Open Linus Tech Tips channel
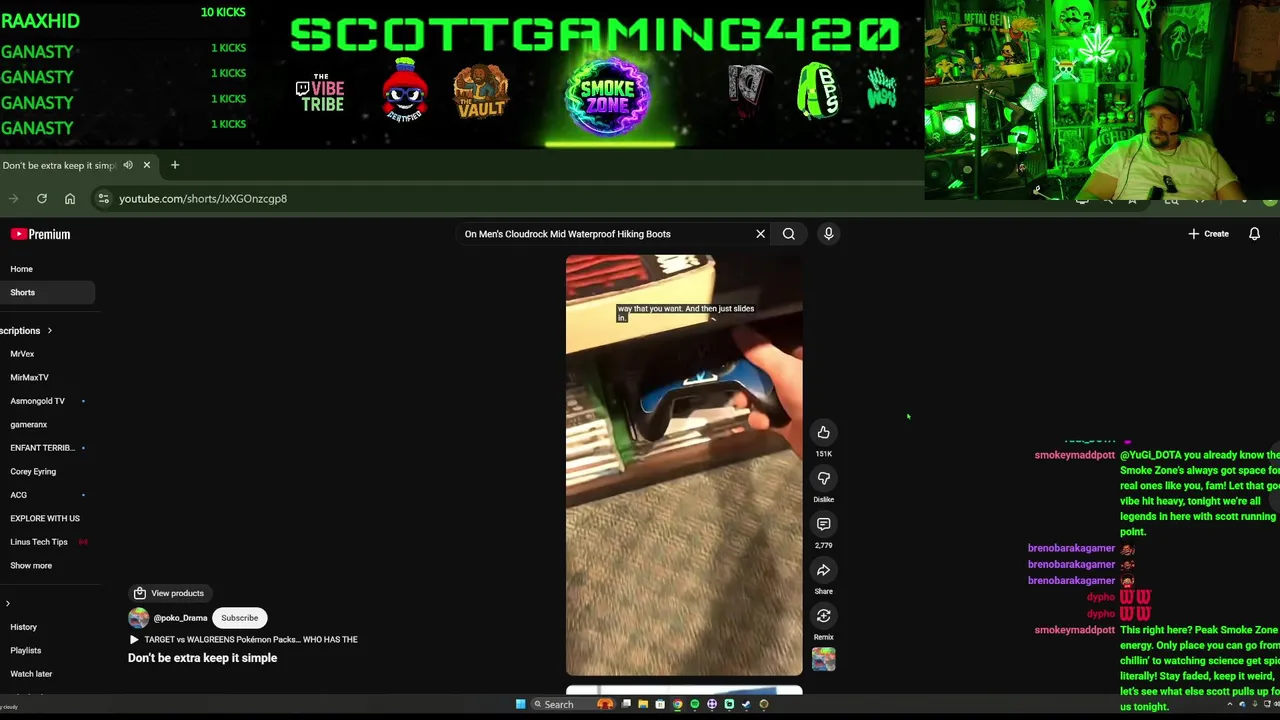The image size is (1280, 720). coord(39,542)
